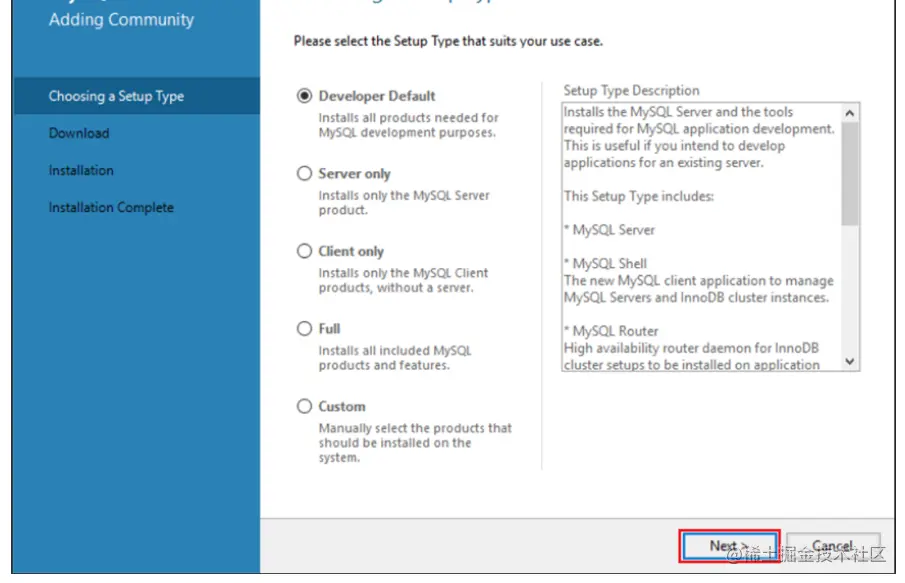Click 'Installs only the MySQL Server product' text
This screenshot has height=583, width=905.
point(404,203)
